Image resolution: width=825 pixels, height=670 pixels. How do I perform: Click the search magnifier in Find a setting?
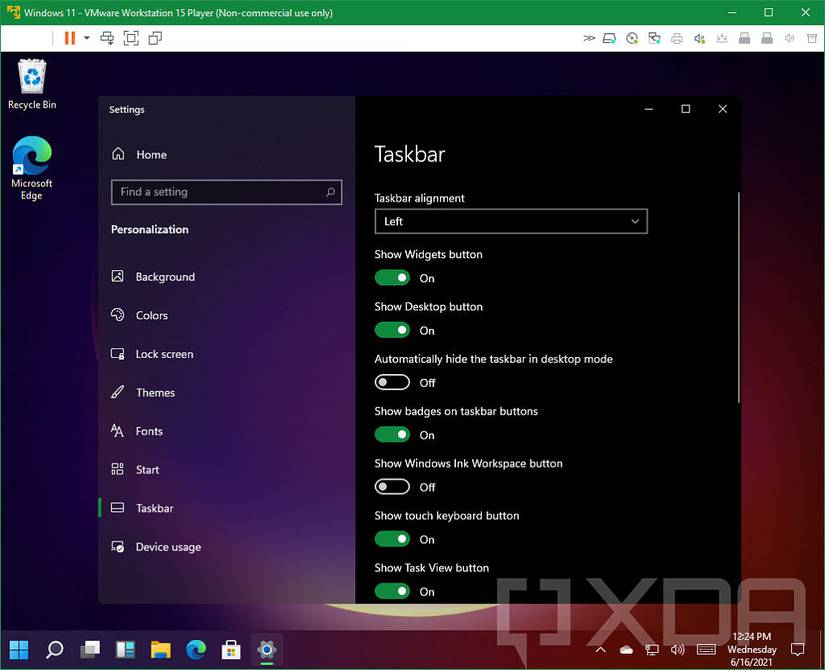click(x=330, y=192)
